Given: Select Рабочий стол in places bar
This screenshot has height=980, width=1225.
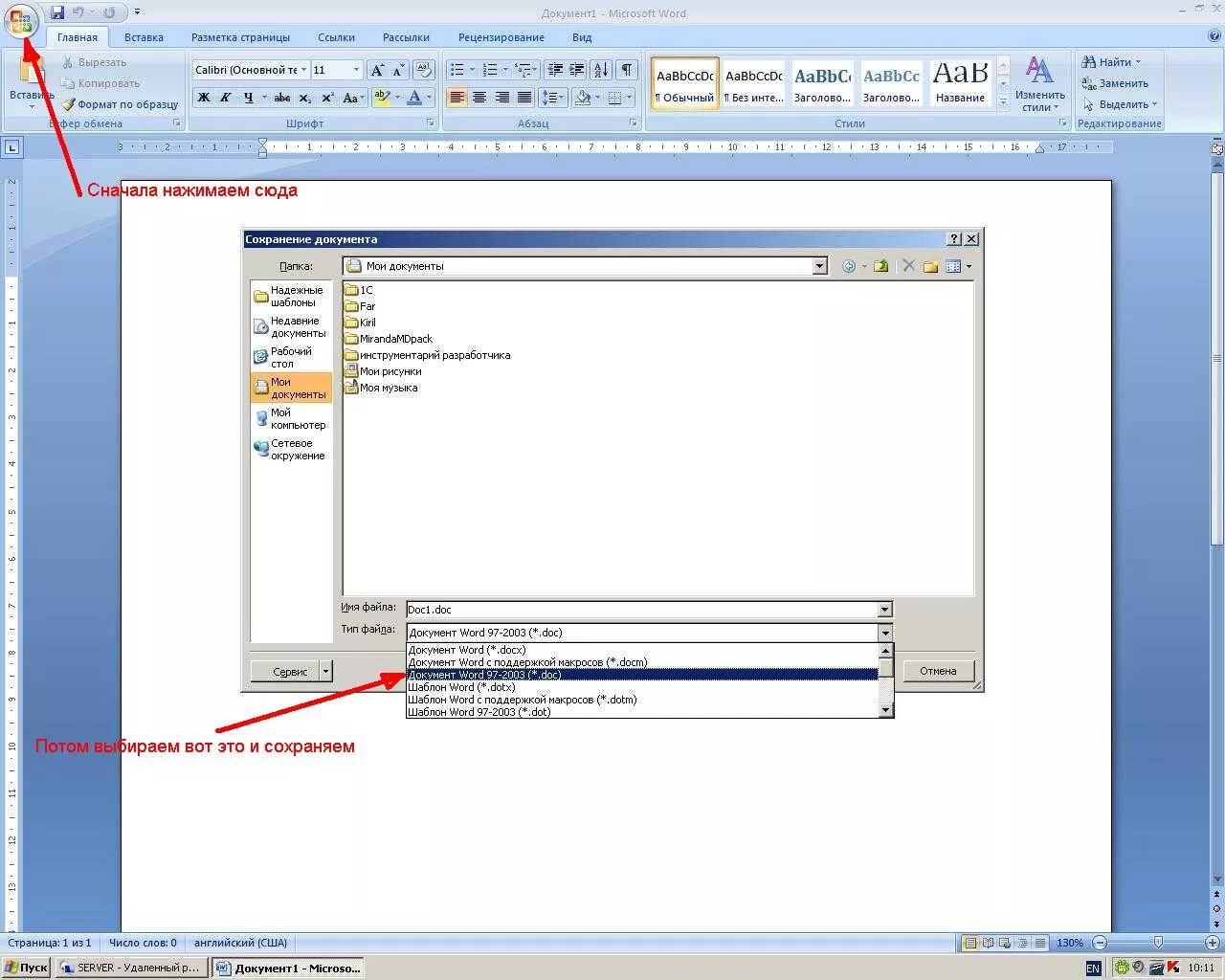Looking at the screenshot, I should pos(291,357).
